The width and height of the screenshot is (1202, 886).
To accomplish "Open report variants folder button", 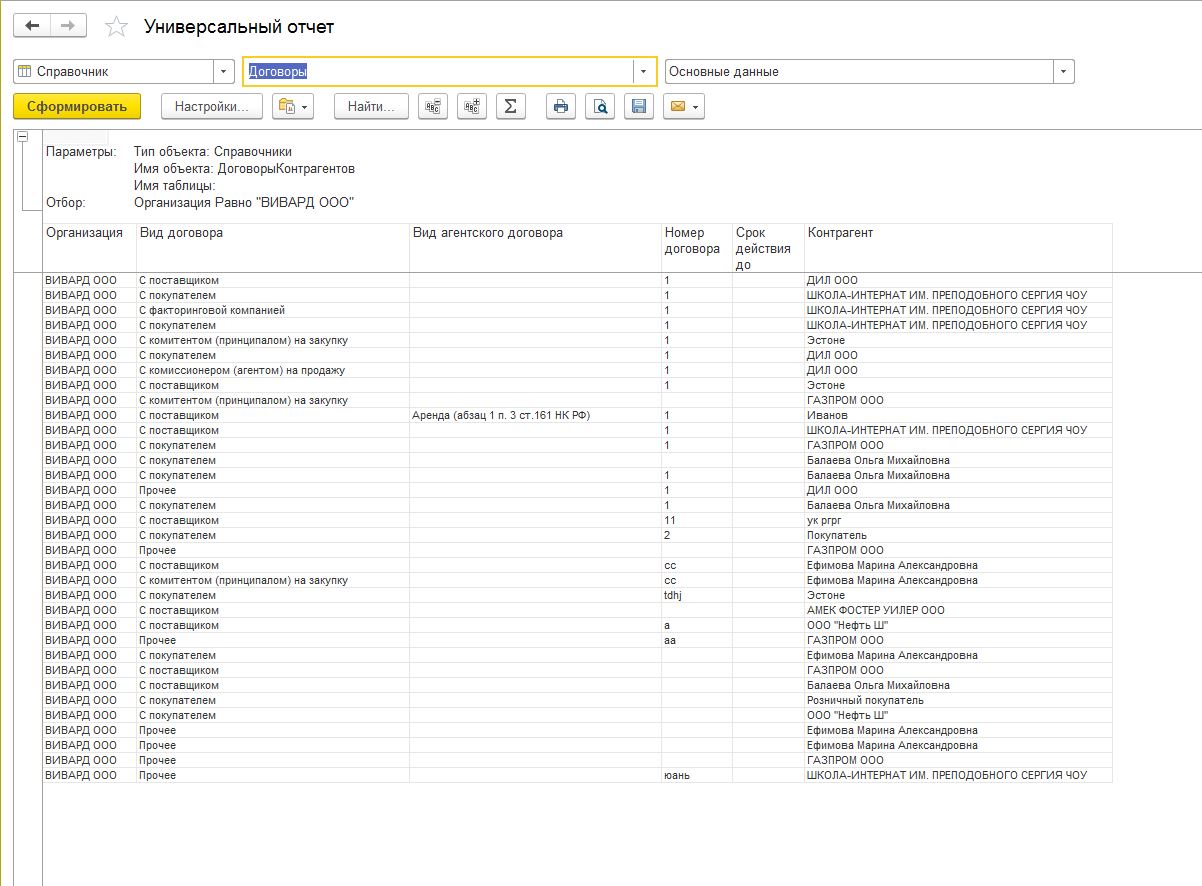I will pyautogui.click(x=293, y=106).
